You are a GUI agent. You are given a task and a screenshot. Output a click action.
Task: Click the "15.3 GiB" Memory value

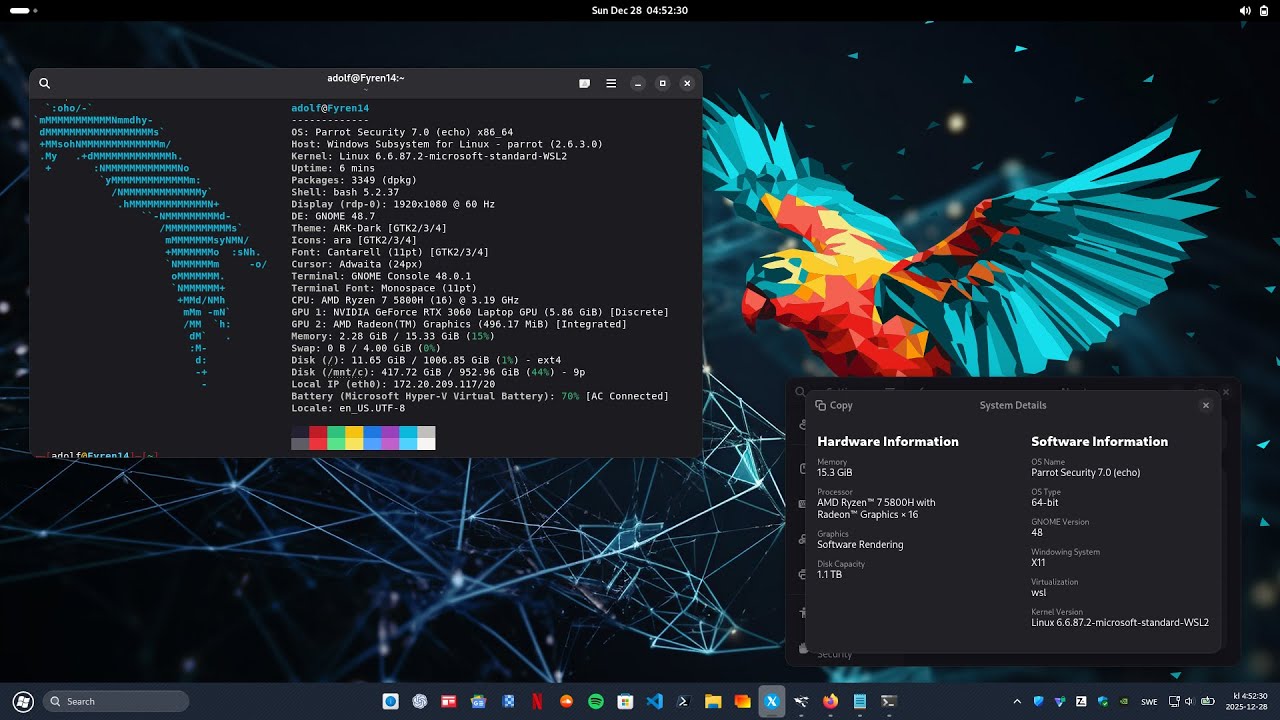[x=835, y=472]
